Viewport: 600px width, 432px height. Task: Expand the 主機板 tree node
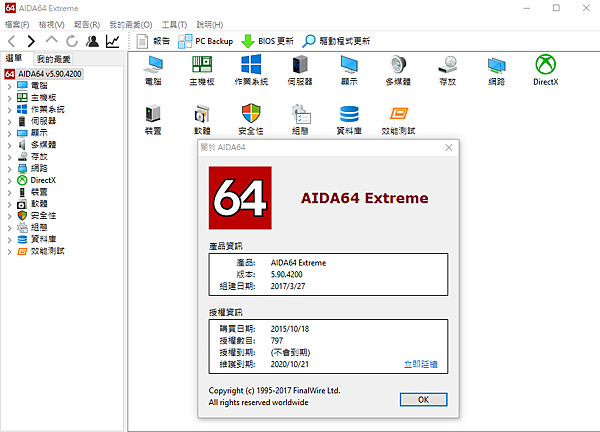pyautogui.click(x=10, y=98)
